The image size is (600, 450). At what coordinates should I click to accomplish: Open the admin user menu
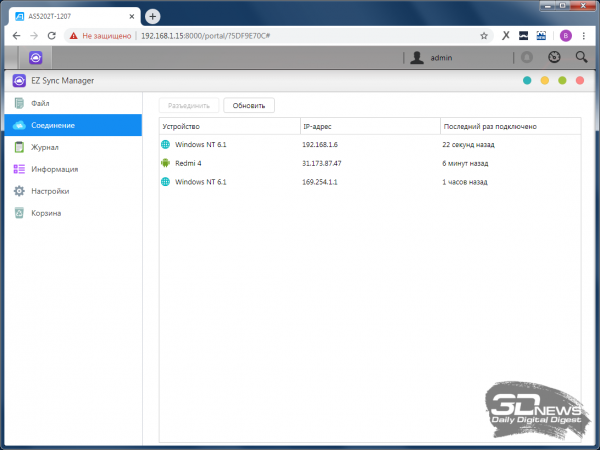(432, 58)
